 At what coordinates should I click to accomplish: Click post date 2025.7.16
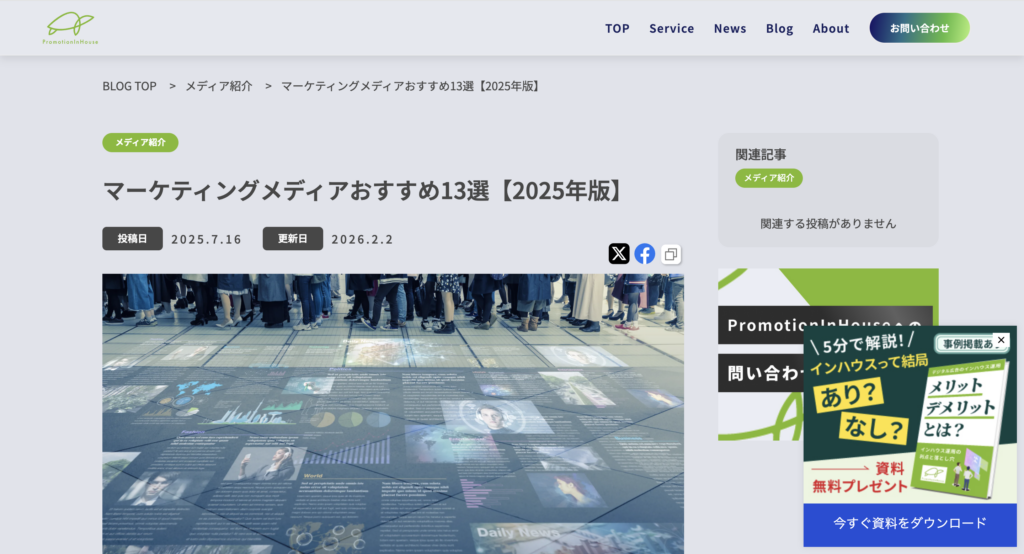pyautogui.click(x=206, y=239)
